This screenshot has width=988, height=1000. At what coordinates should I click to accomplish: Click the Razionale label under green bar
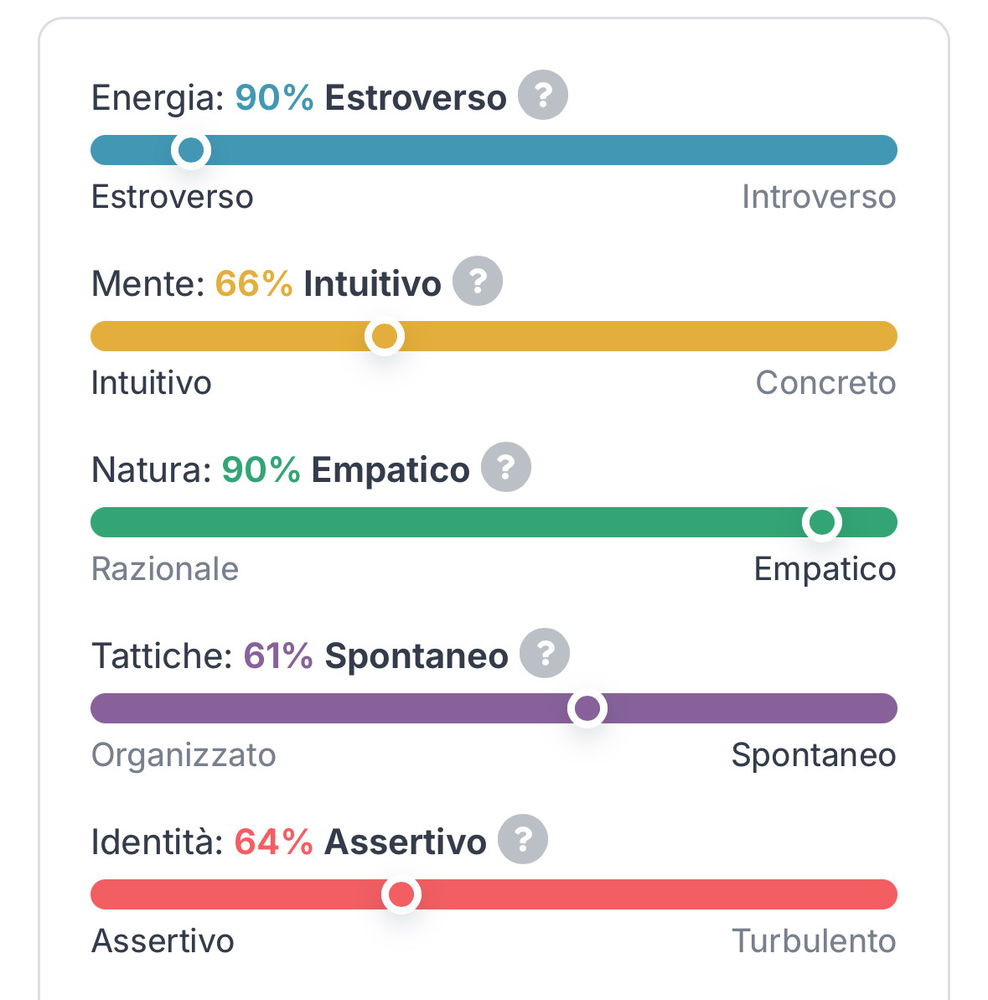pos(165,569)
